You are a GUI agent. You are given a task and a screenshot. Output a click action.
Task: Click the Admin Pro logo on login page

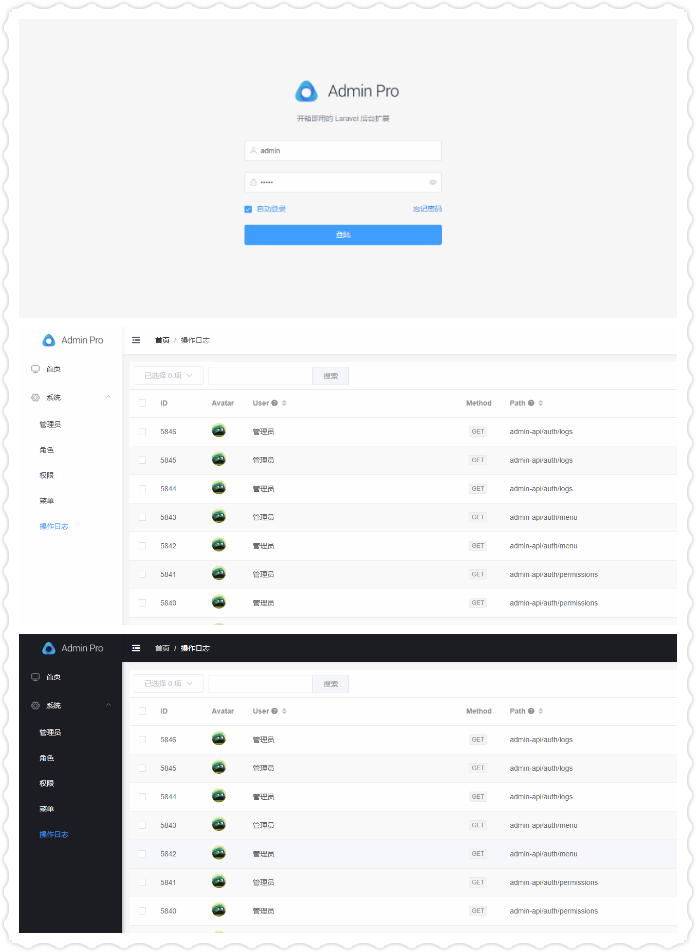click(x=306, y=91)
